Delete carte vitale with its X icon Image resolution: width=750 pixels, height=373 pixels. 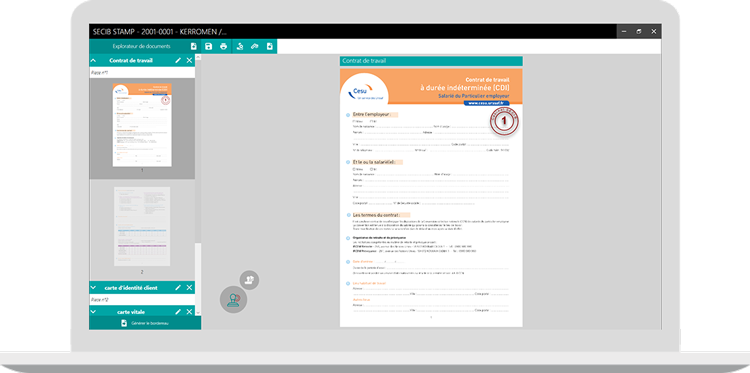[189, 312]
